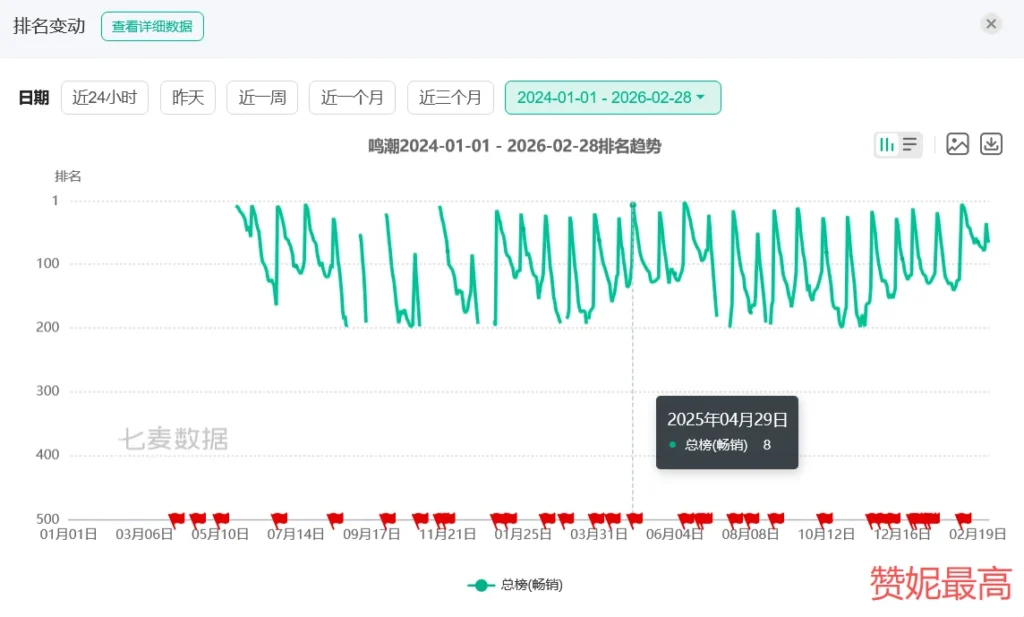
Task: Open the 2024-01-01 - 2026-02-28 date range dropdown
Action: pos(612,98)
